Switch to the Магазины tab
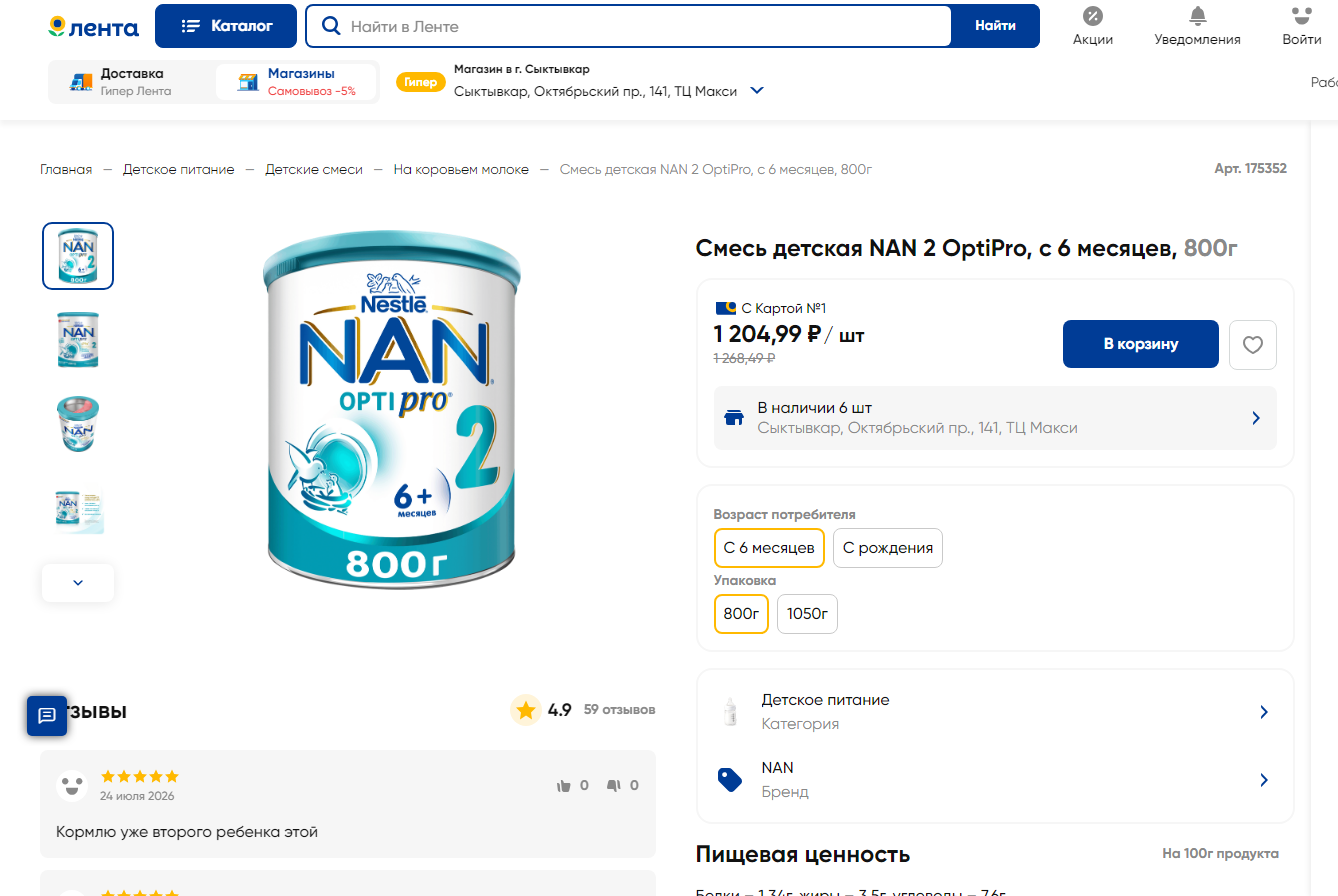Screen dimensions: 1338x896 [x=296, y=82]
